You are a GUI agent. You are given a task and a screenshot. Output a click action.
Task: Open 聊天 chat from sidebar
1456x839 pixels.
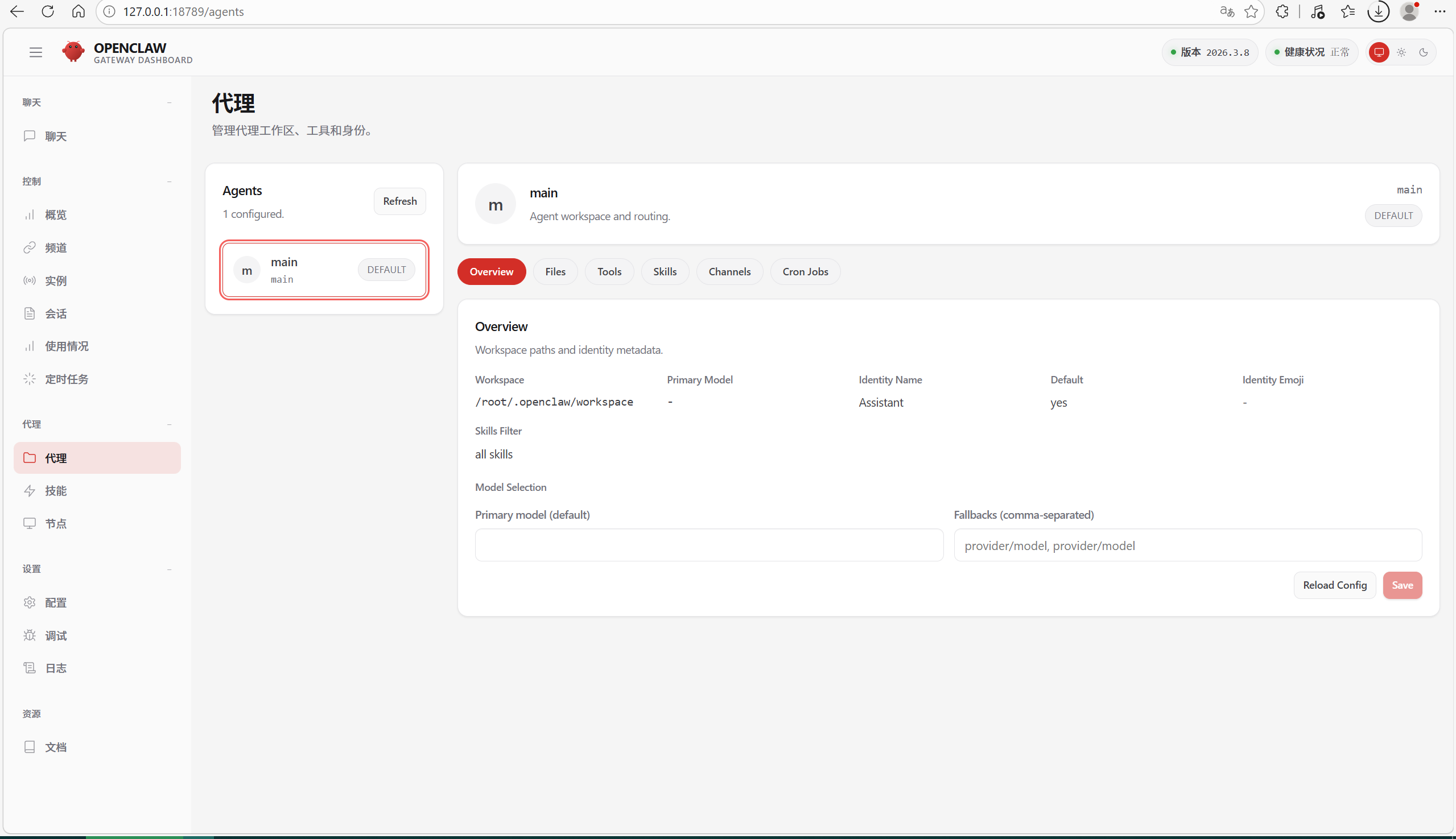click(56, 136)
